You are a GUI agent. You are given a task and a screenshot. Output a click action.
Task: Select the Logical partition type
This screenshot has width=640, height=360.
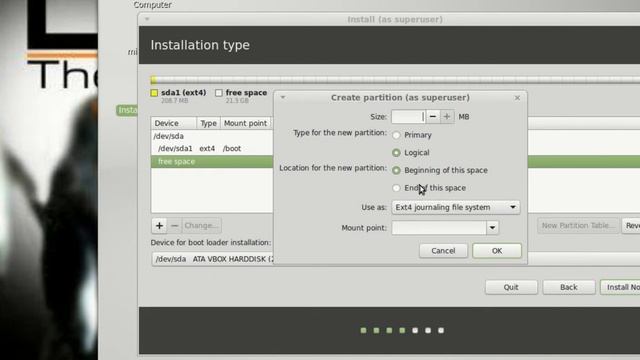click(396, 153)
